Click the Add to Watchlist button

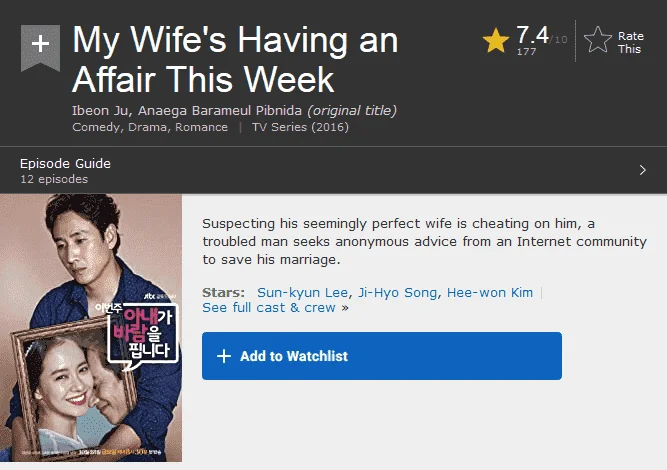[x=382, y=356]
